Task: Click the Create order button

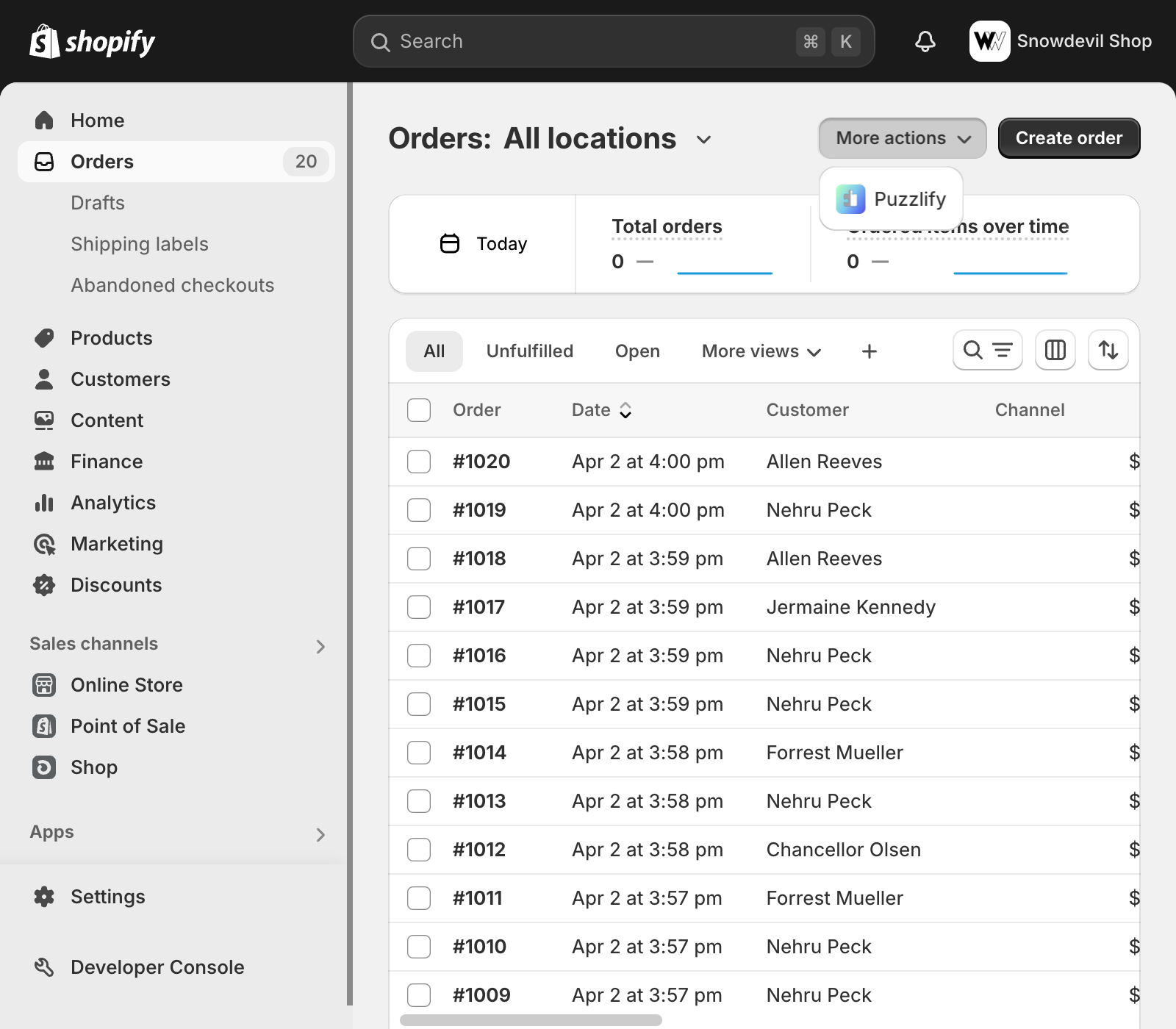Action: click(1068, 138)
